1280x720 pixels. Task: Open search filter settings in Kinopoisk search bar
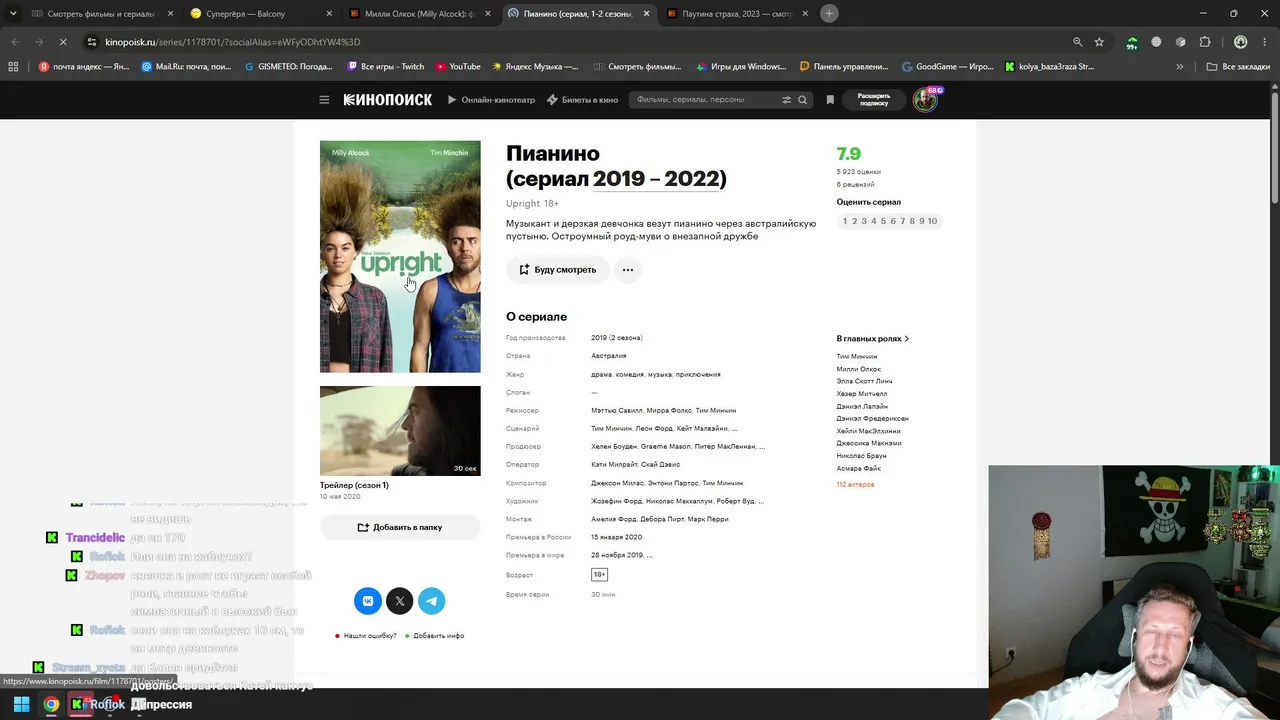coord(786,100)
